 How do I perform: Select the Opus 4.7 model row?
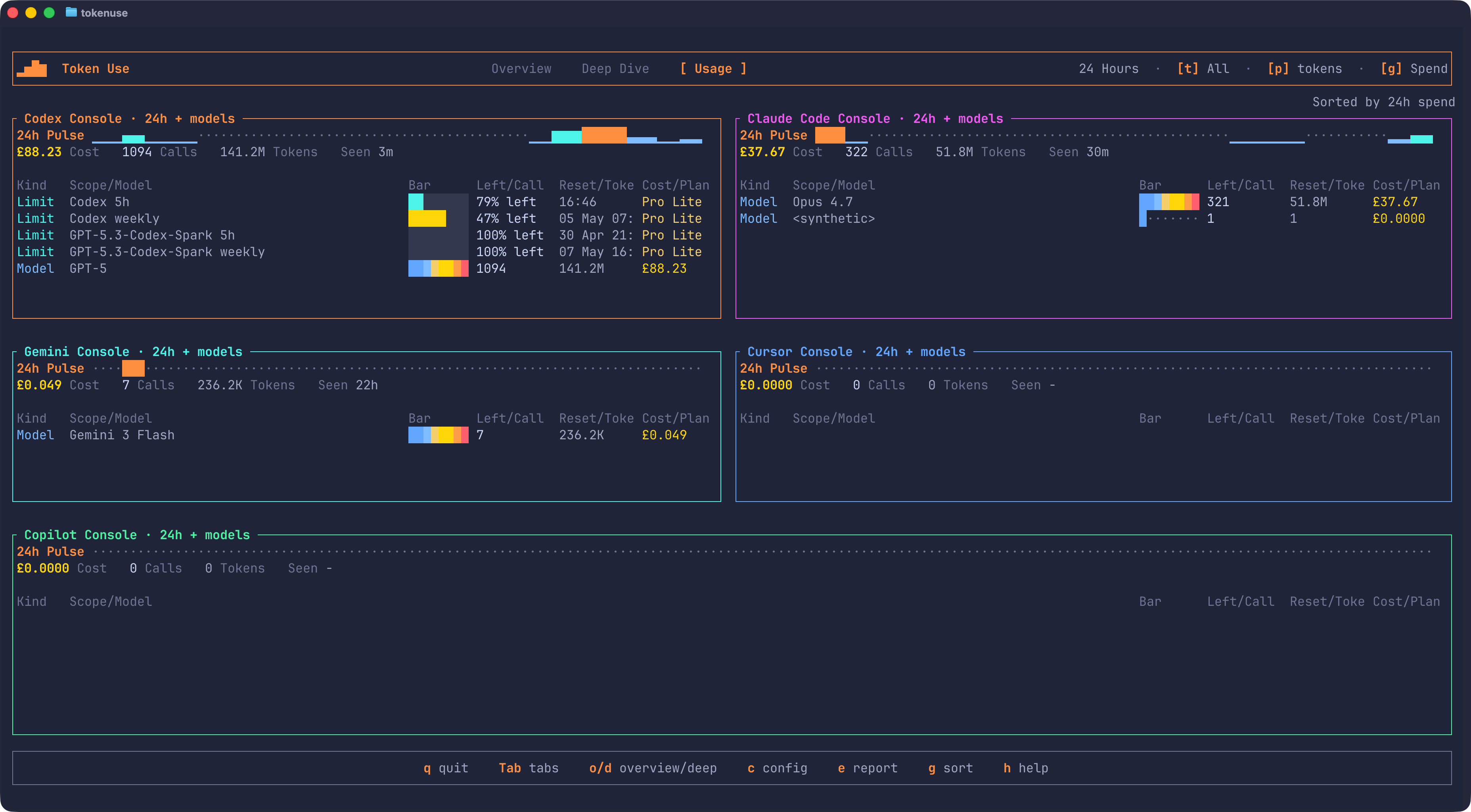coord(1090,201)
